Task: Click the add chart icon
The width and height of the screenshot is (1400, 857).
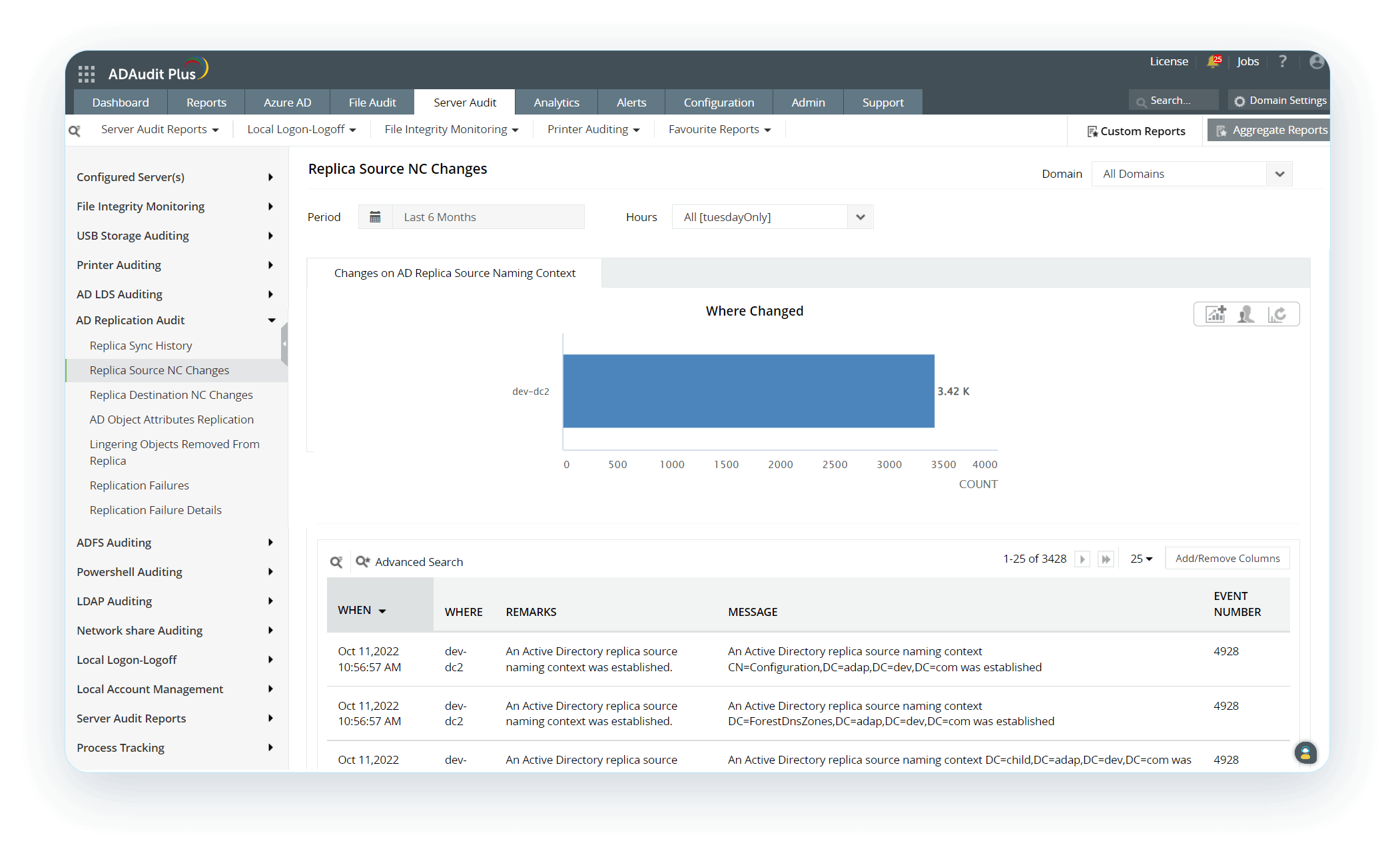Action: (1216, 314)
